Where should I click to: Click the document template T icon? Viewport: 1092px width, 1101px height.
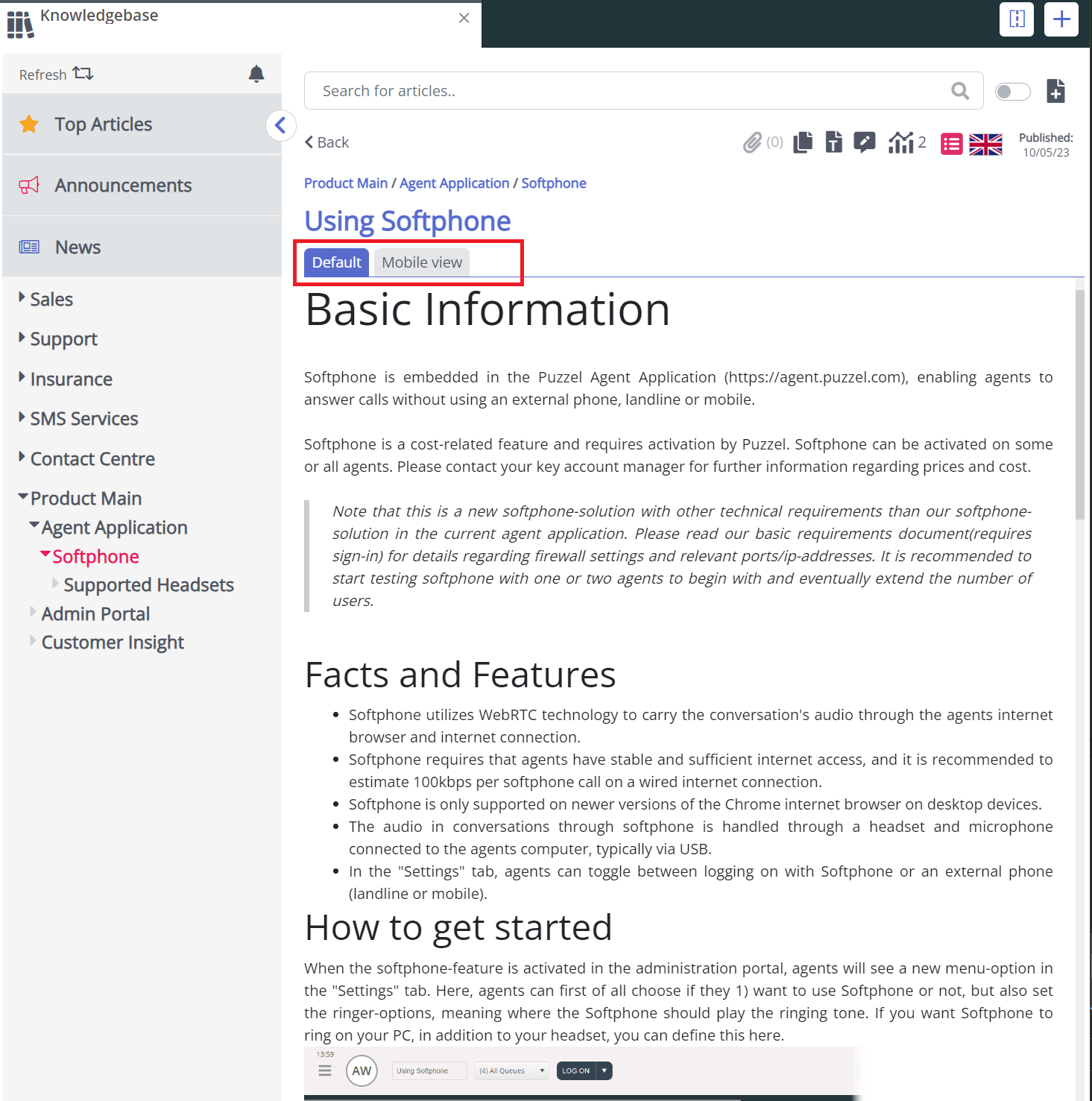tap(833, 142)
